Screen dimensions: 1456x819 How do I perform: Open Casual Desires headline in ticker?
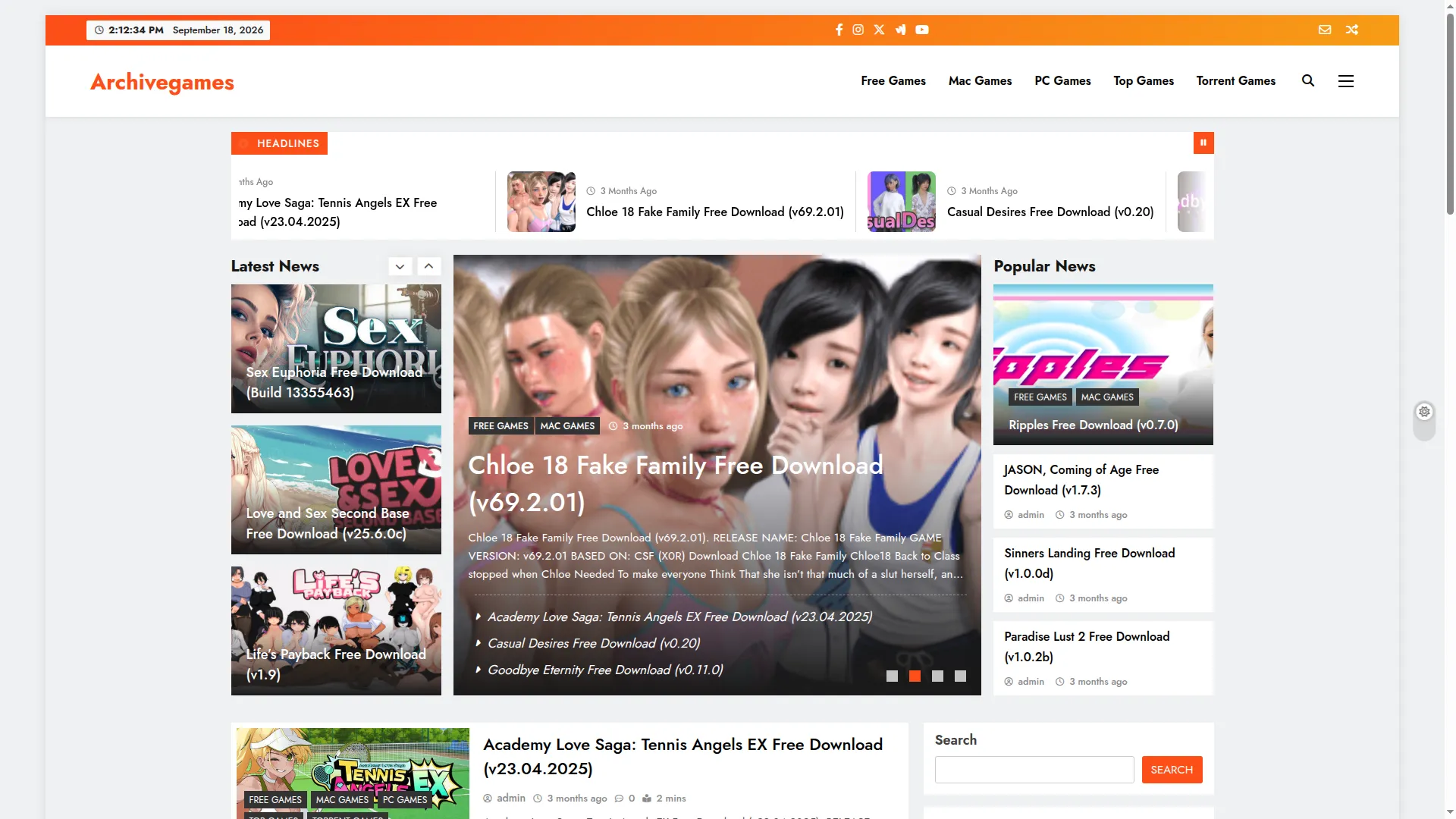coord(1050,212)
